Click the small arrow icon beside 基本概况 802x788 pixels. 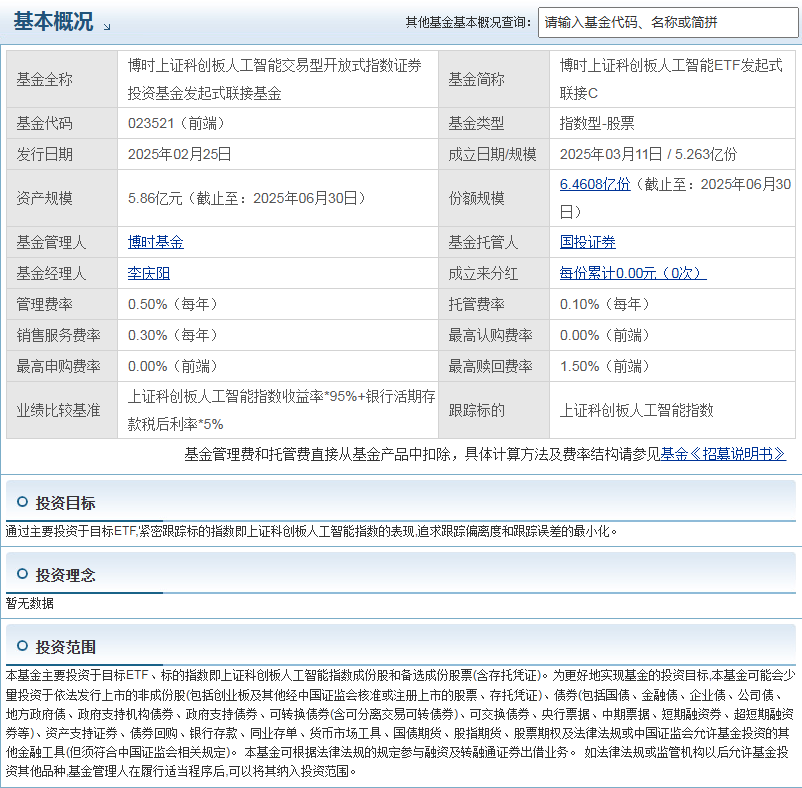107,27
